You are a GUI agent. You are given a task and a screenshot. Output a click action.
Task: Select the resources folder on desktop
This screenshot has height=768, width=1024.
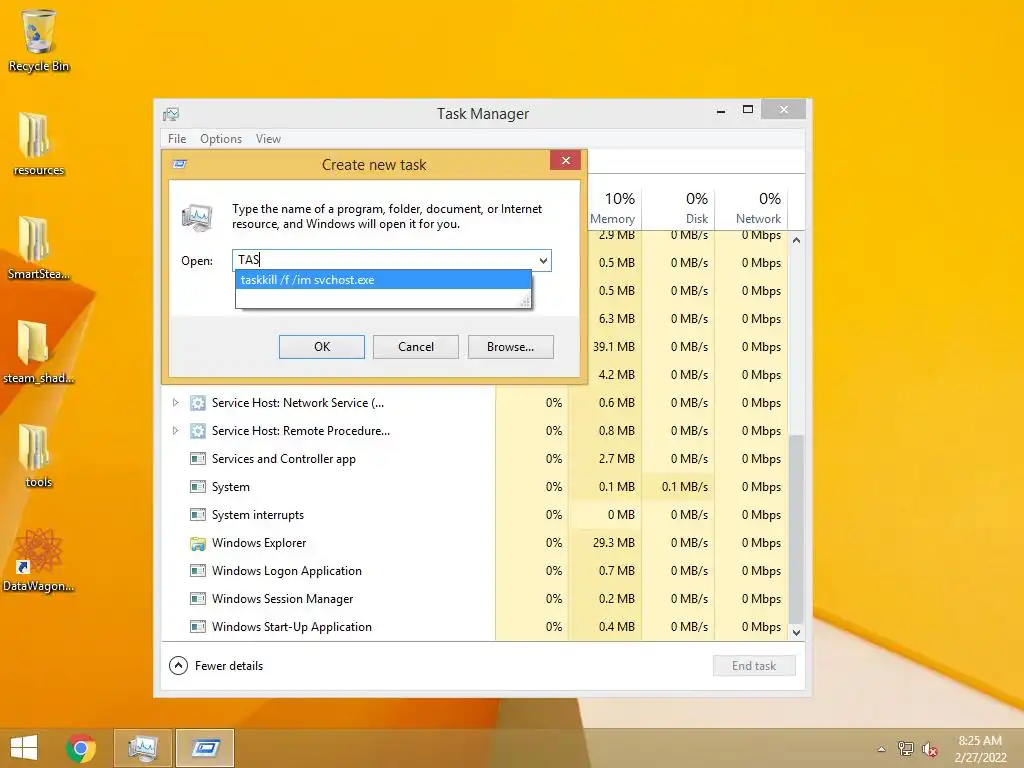click(x=39, y=144)
